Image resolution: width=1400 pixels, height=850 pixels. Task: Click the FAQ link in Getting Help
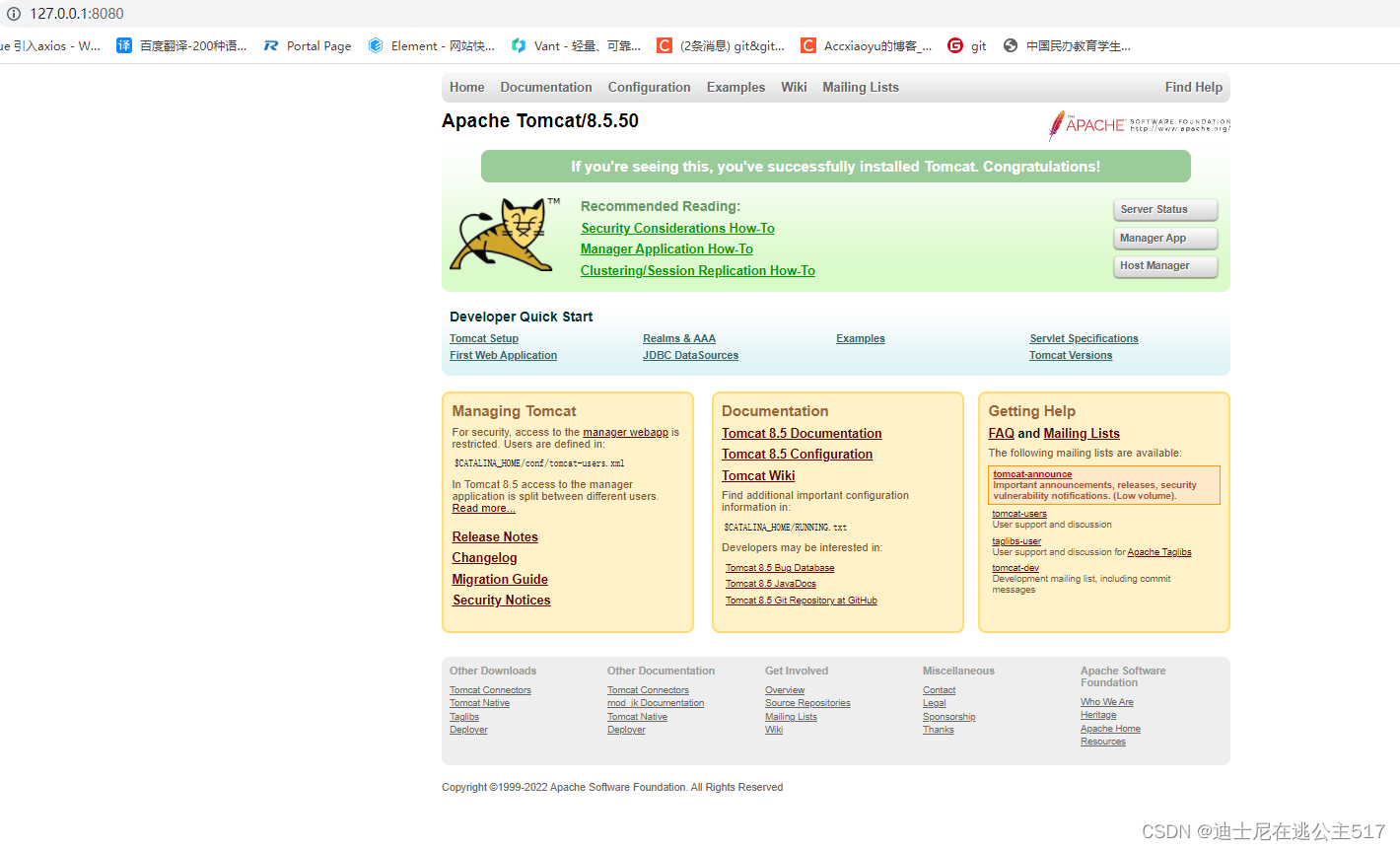click(x=1001, y=433)
